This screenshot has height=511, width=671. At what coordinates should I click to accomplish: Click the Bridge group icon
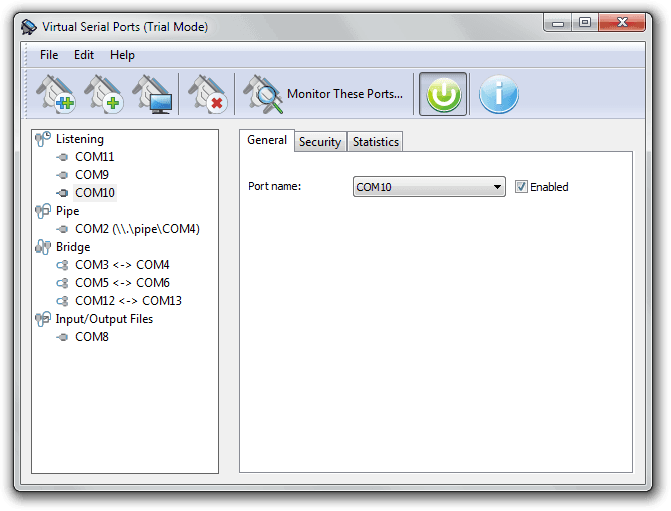pos(43,247)
